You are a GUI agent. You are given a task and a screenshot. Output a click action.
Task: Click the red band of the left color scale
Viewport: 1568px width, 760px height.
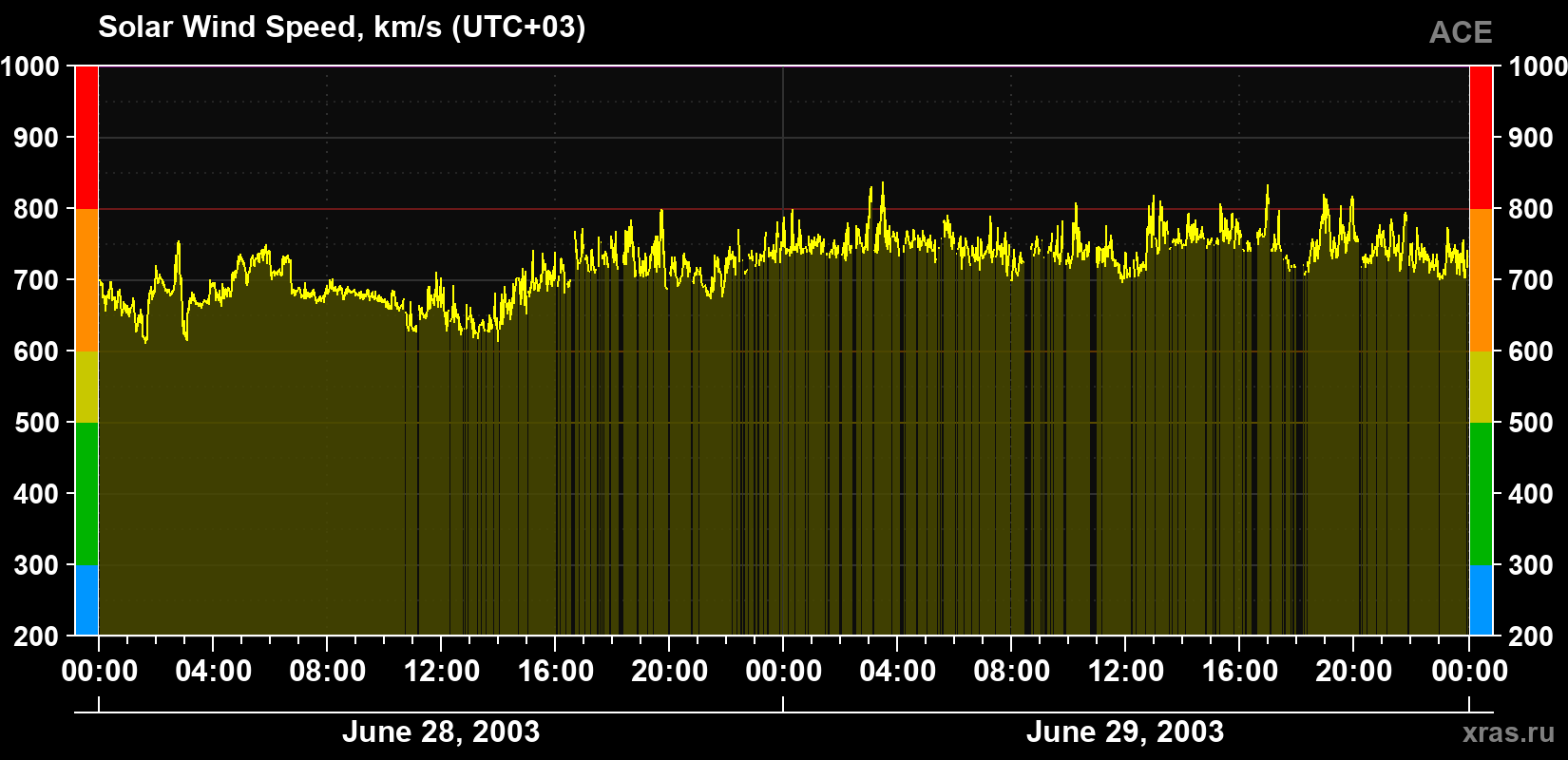click(x=86, y=138)
